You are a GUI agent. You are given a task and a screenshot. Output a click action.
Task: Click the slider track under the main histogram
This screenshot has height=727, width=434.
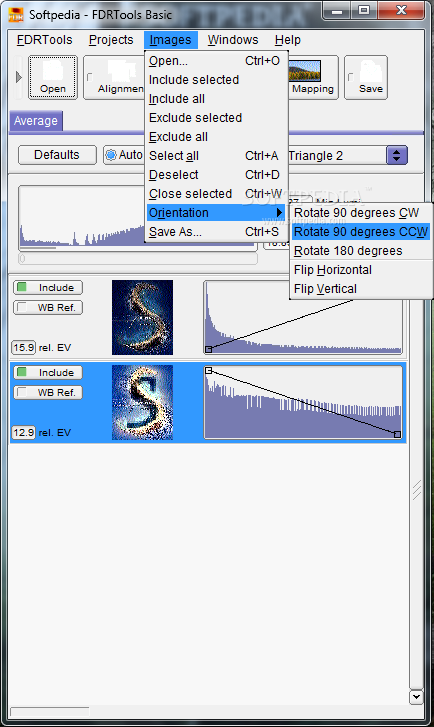coord(138,258)
